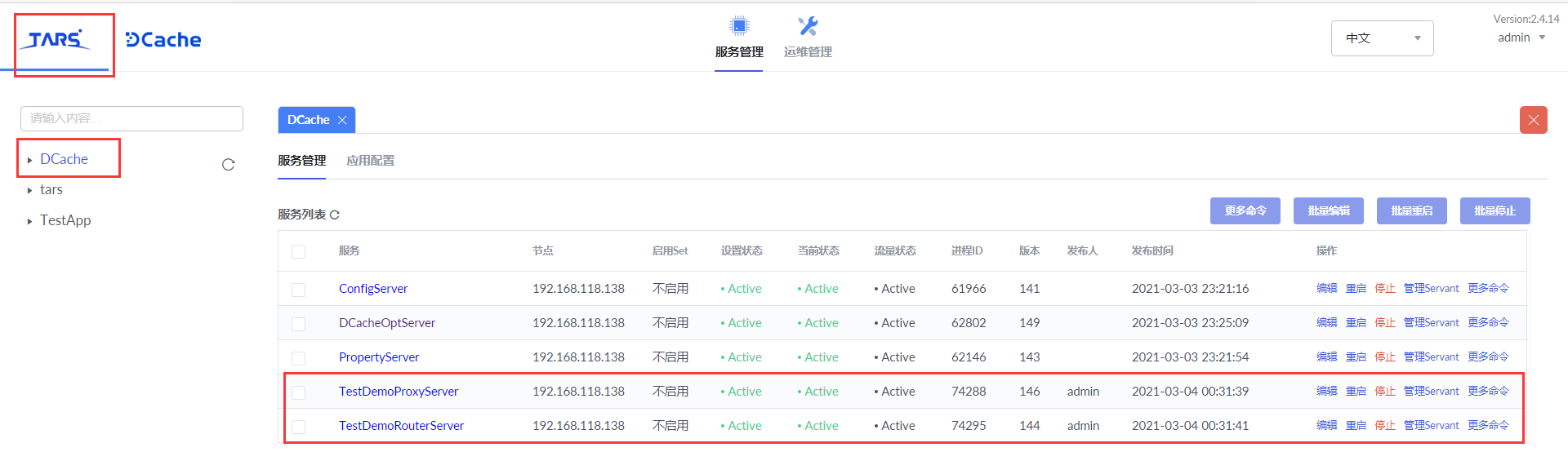Click 编辑 for TestDemoProxyServer
Viewport: 1568px width, 474px height.
pyautogui.click(x=1327, y=391)
